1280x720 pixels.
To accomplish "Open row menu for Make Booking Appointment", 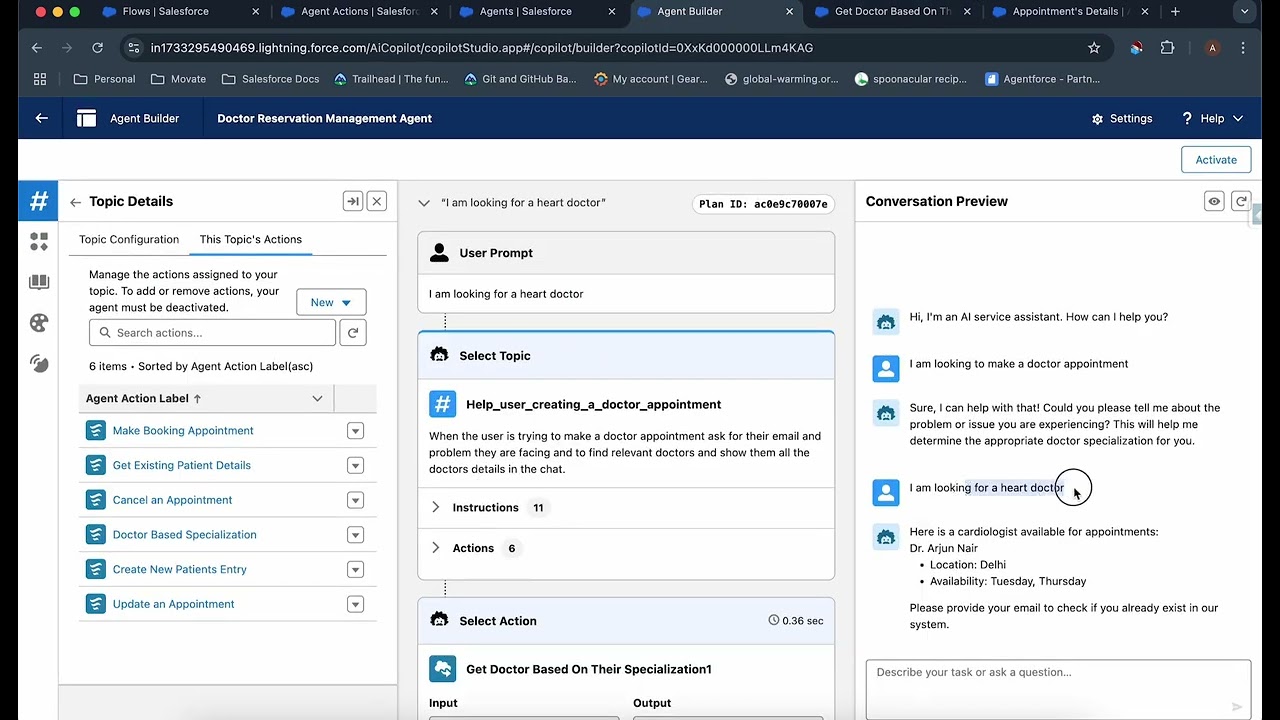I will (x=355, y=431).
